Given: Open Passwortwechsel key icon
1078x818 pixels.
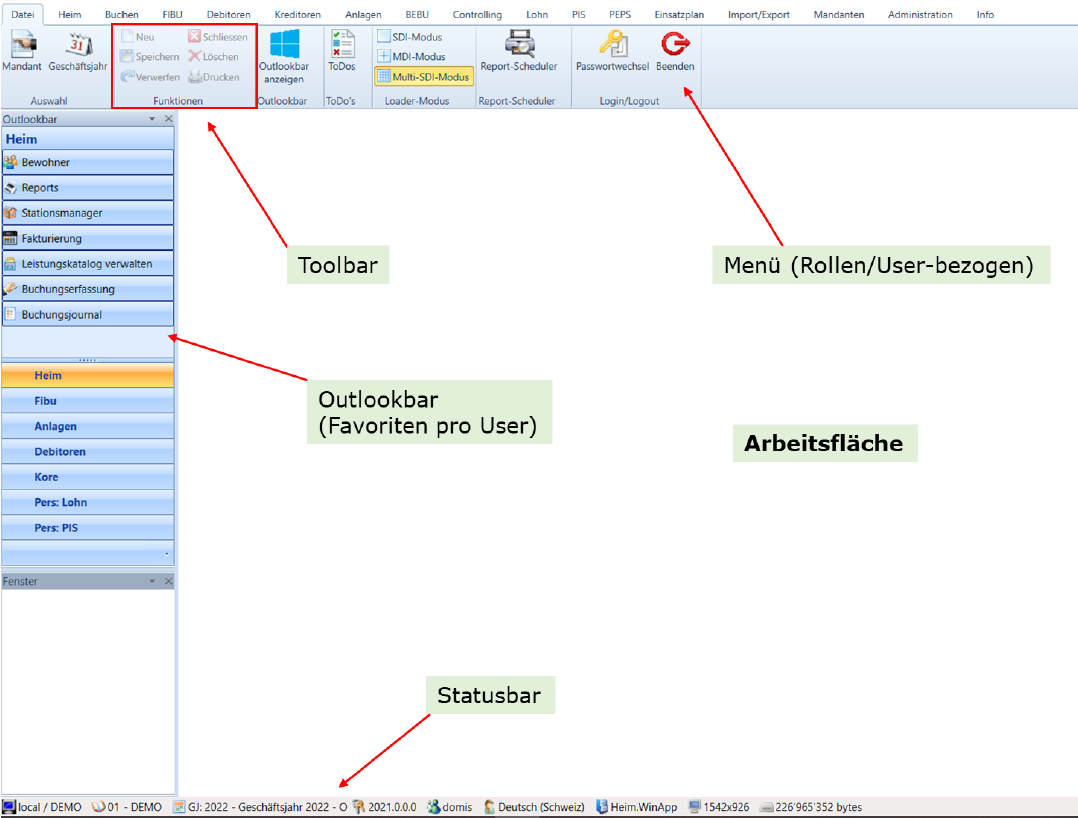Looking at the screenshot, I should (612, 45).
